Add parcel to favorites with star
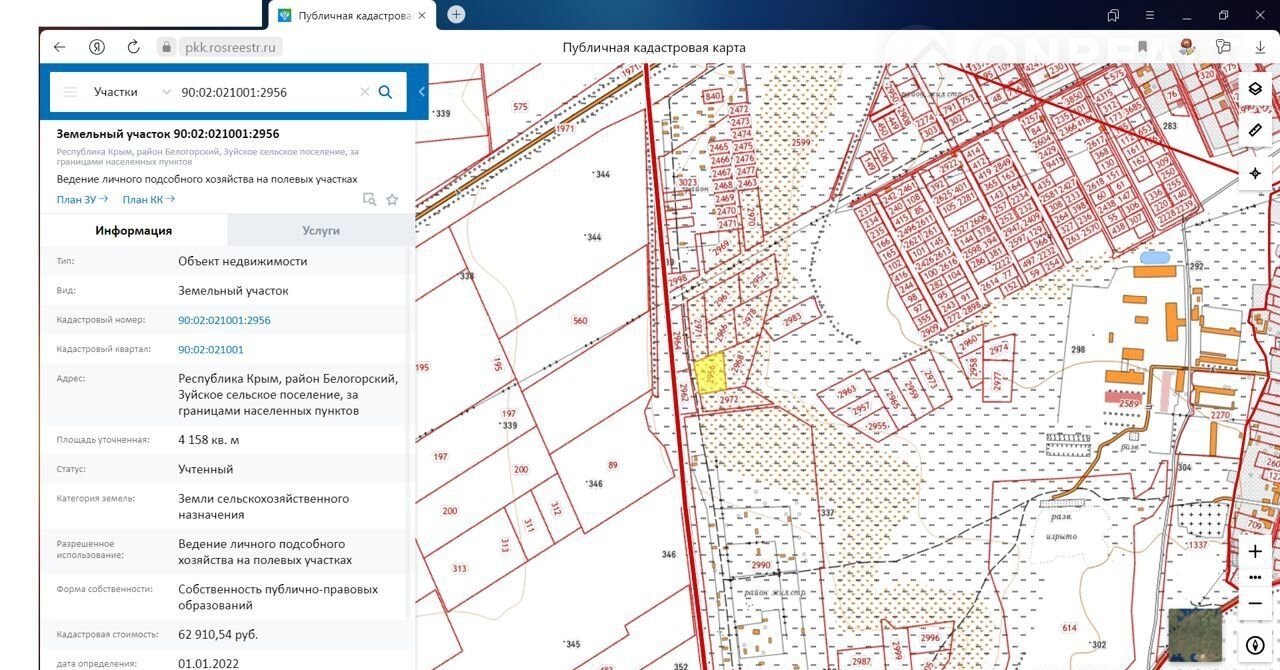This screenshot has width=1280, height=670. pyautogui.click(x=392, y=200)
